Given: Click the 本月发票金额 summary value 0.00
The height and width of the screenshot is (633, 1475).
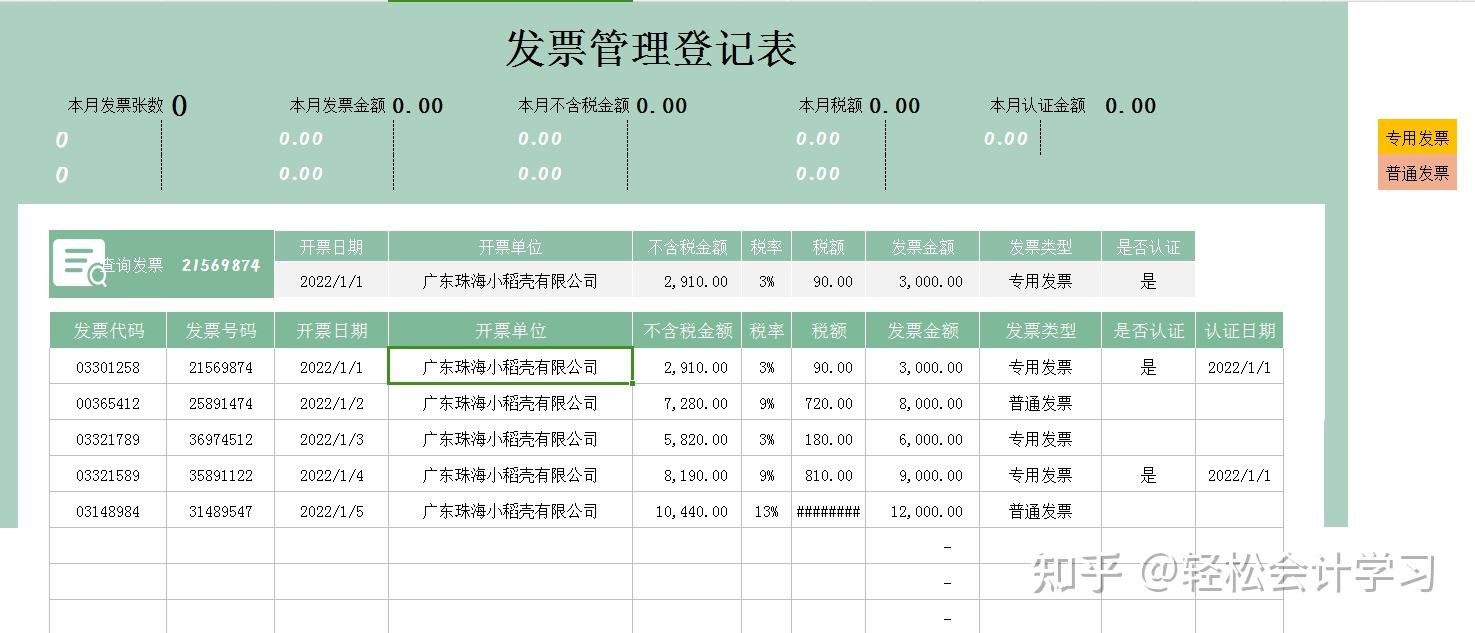Looking at the screenshot, I should click(x=420, y=105).
